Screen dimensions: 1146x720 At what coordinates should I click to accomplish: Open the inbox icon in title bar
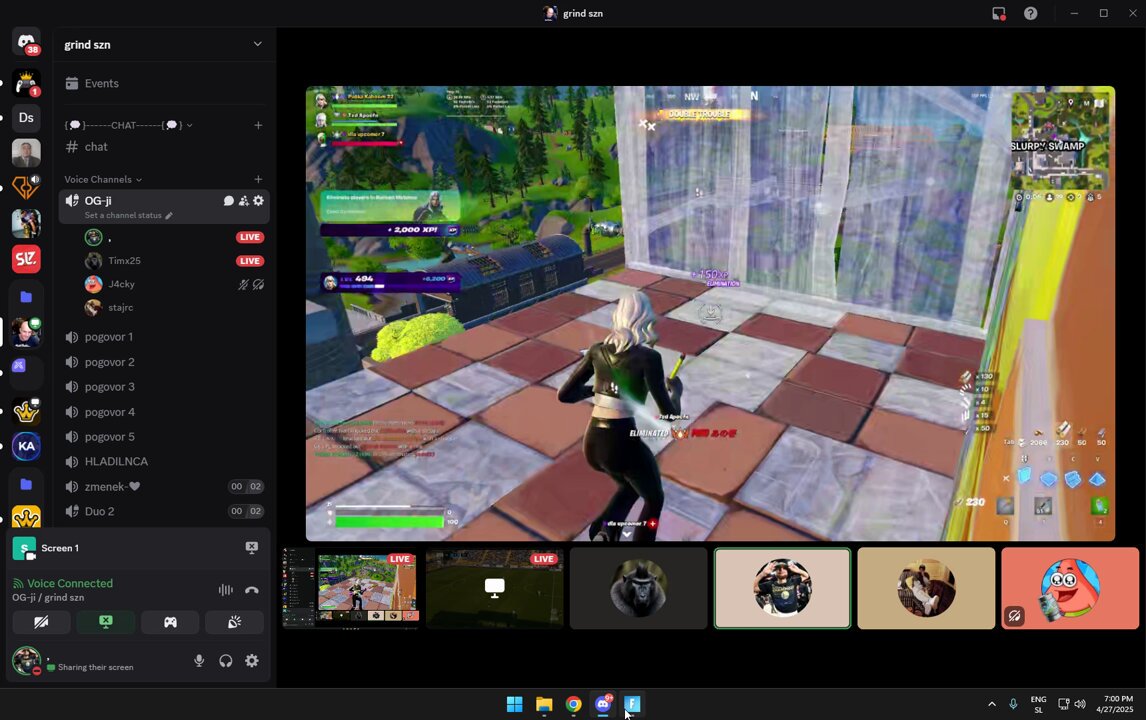click(998, 13)
